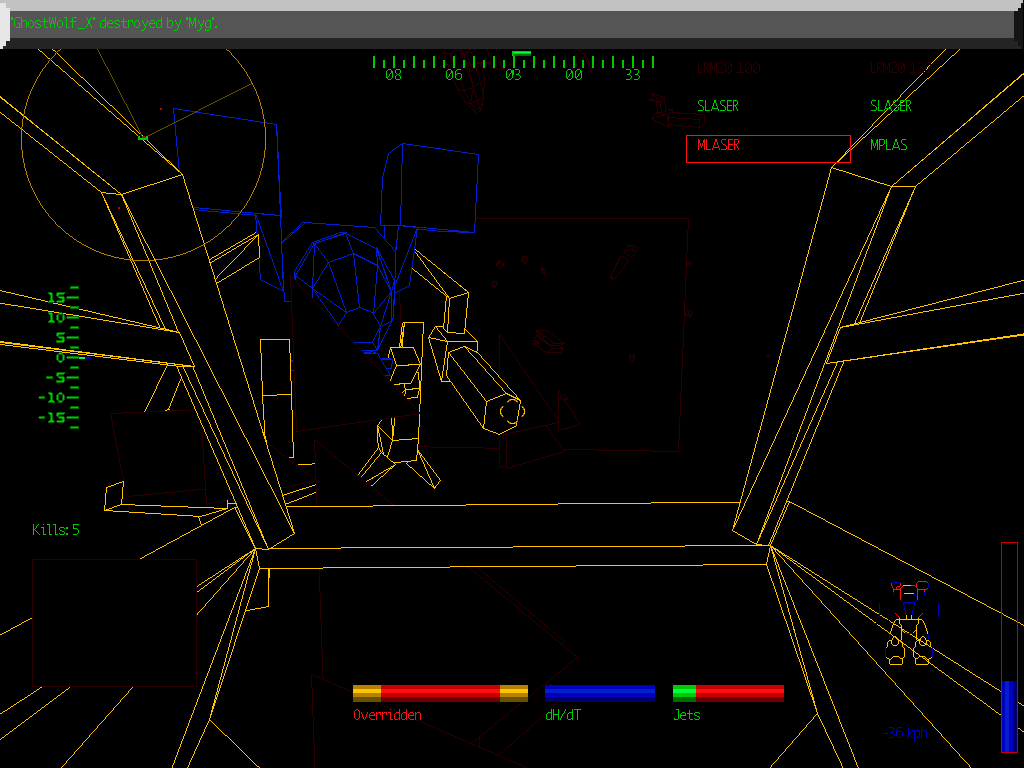
Task: Click the Jets fuel gauge bar
Action: click(728, 693)
